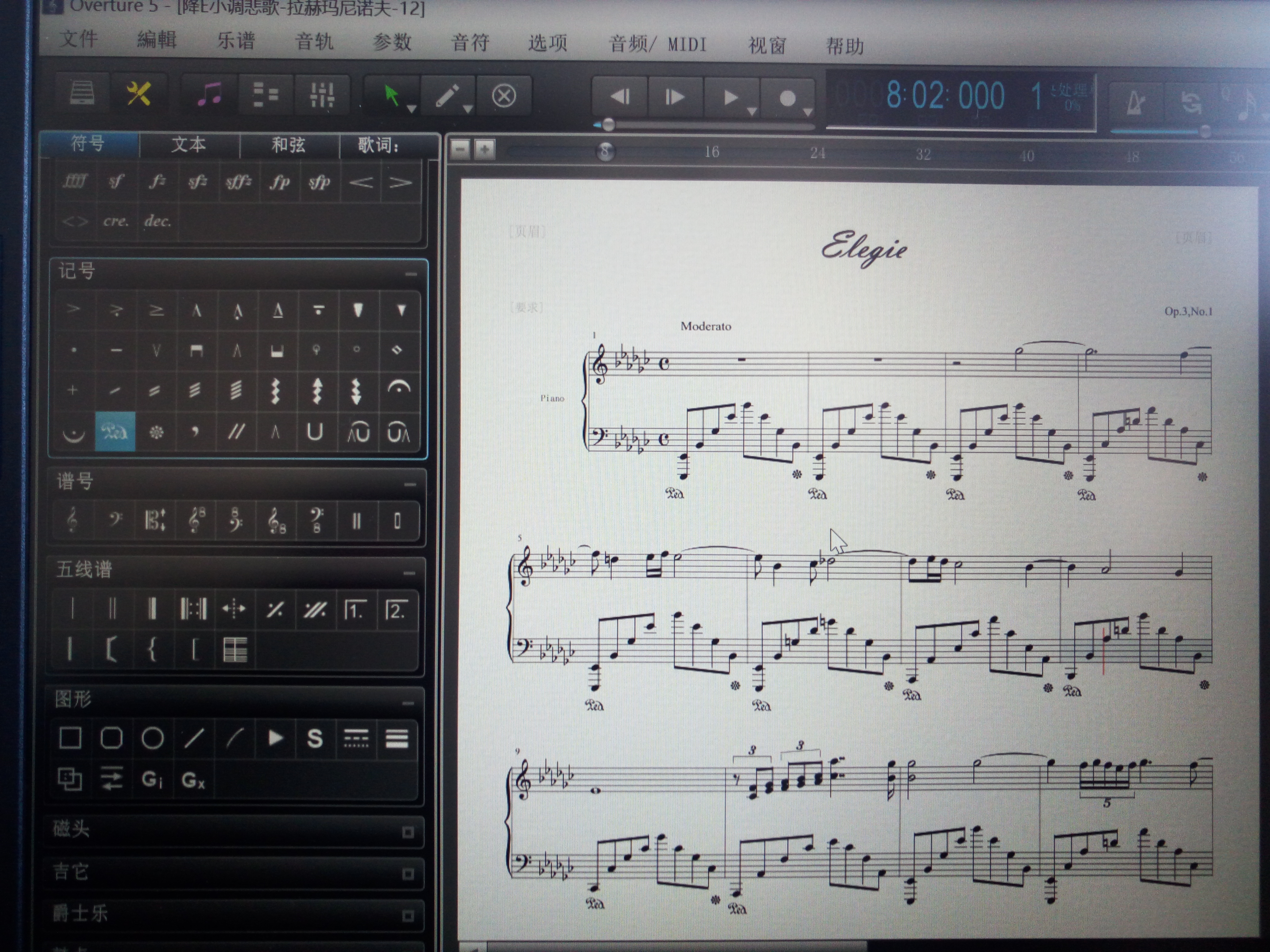This screenshot has width=1270, height=952.
Task: Open the pencil tool dropdown arrow
Action: point(468,109)
